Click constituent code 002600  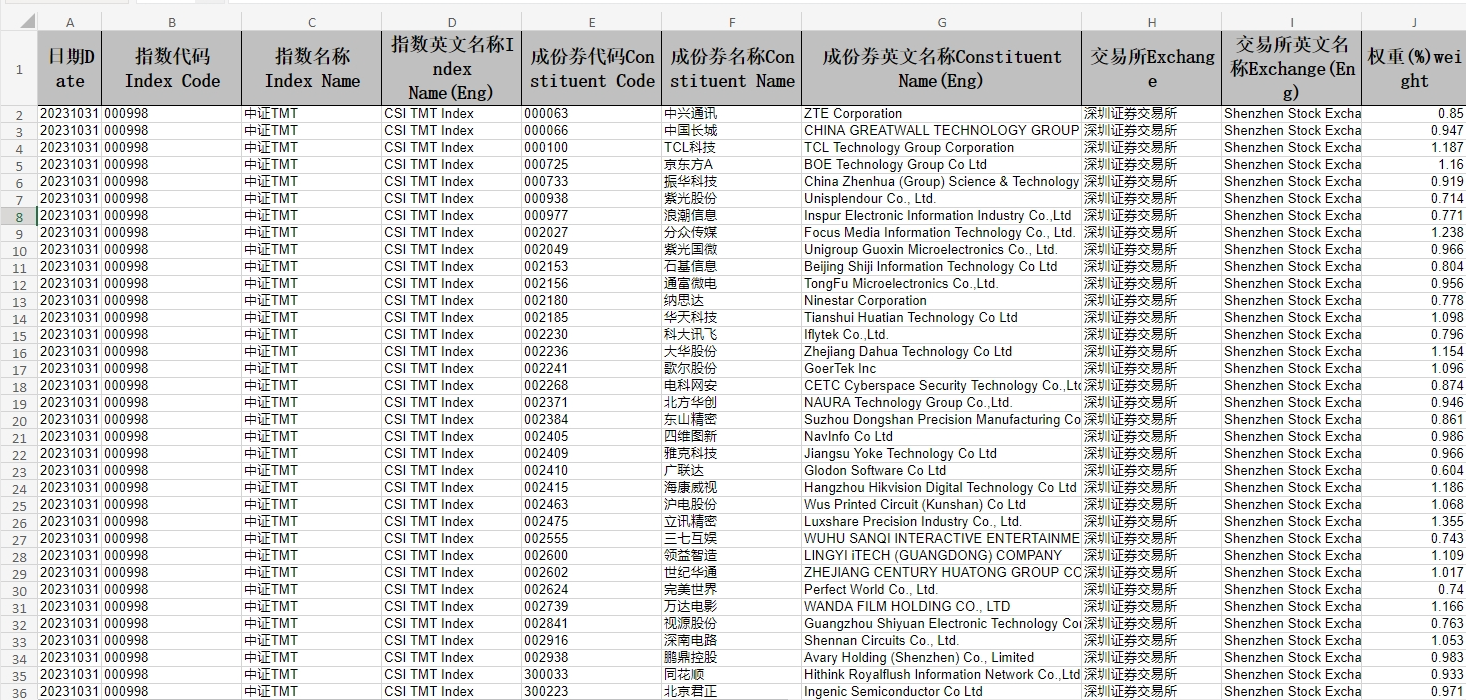(x=592, y=556)
